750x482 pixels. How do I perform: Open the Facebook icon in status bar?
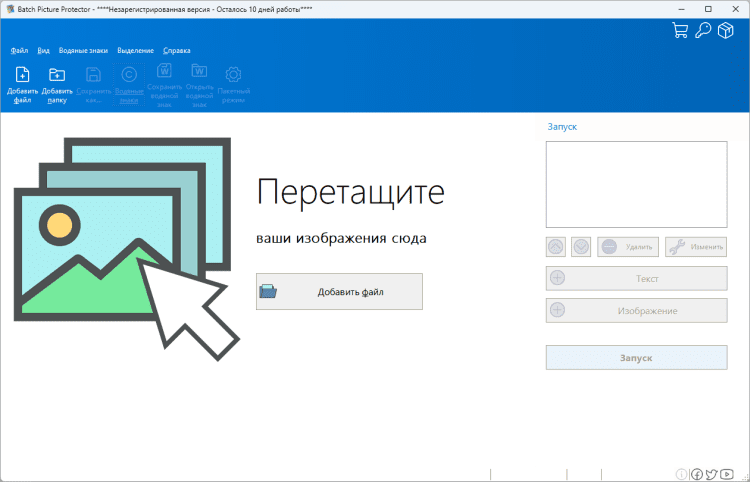(696, 474)
